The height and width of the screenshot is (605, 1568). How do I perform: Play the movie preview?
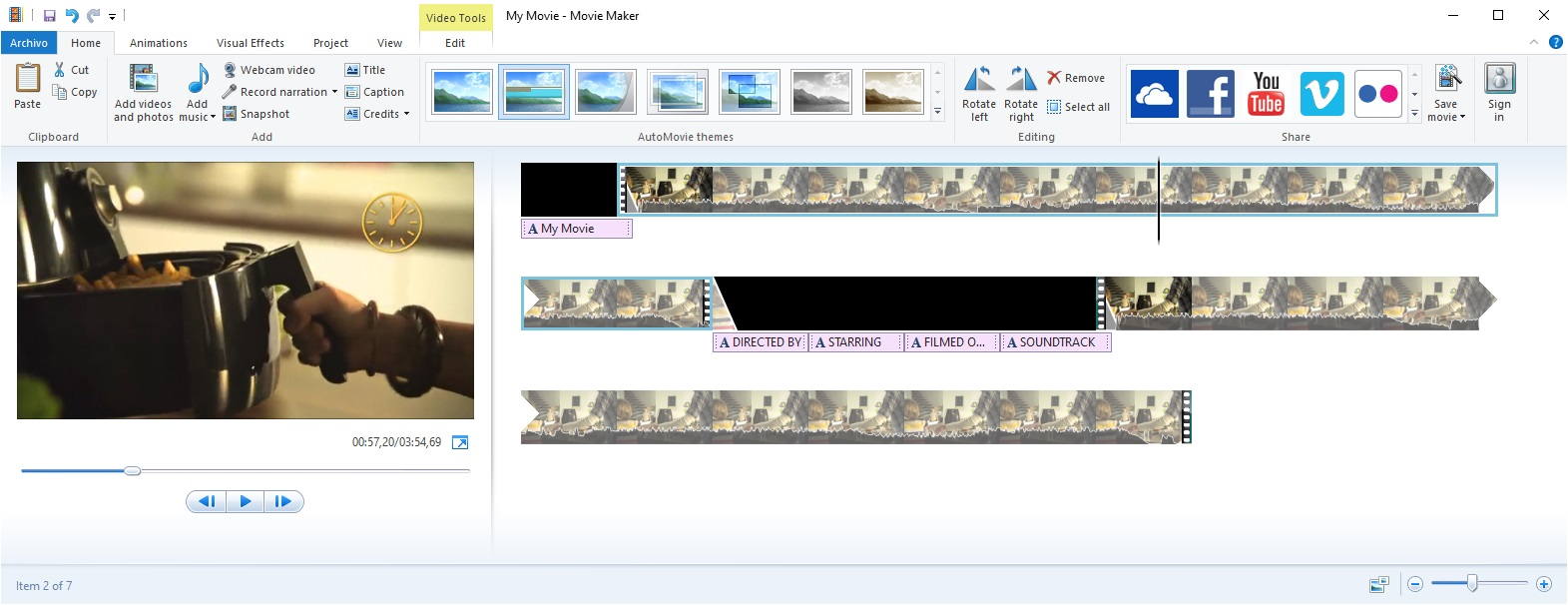pyautogui.click(x=246, y=502)
